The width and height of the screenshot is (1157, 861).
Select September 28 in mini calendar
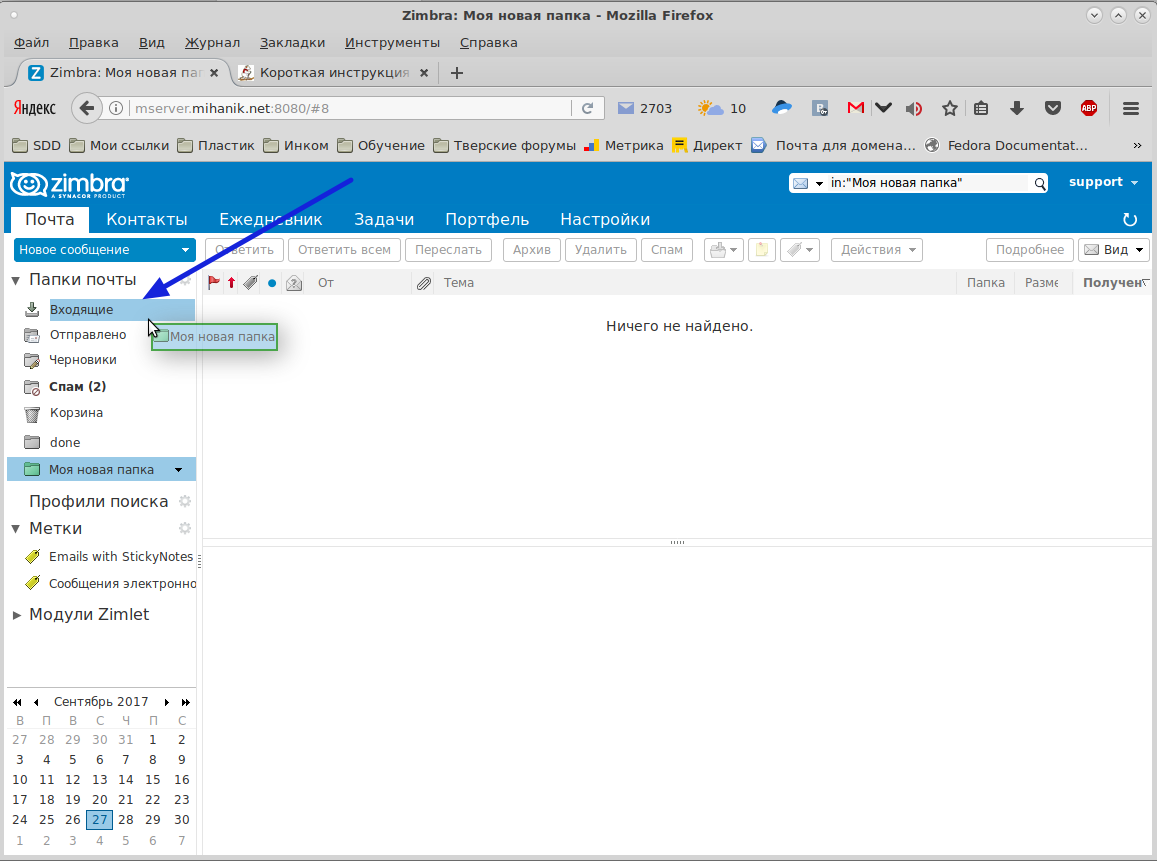(126, 820)
